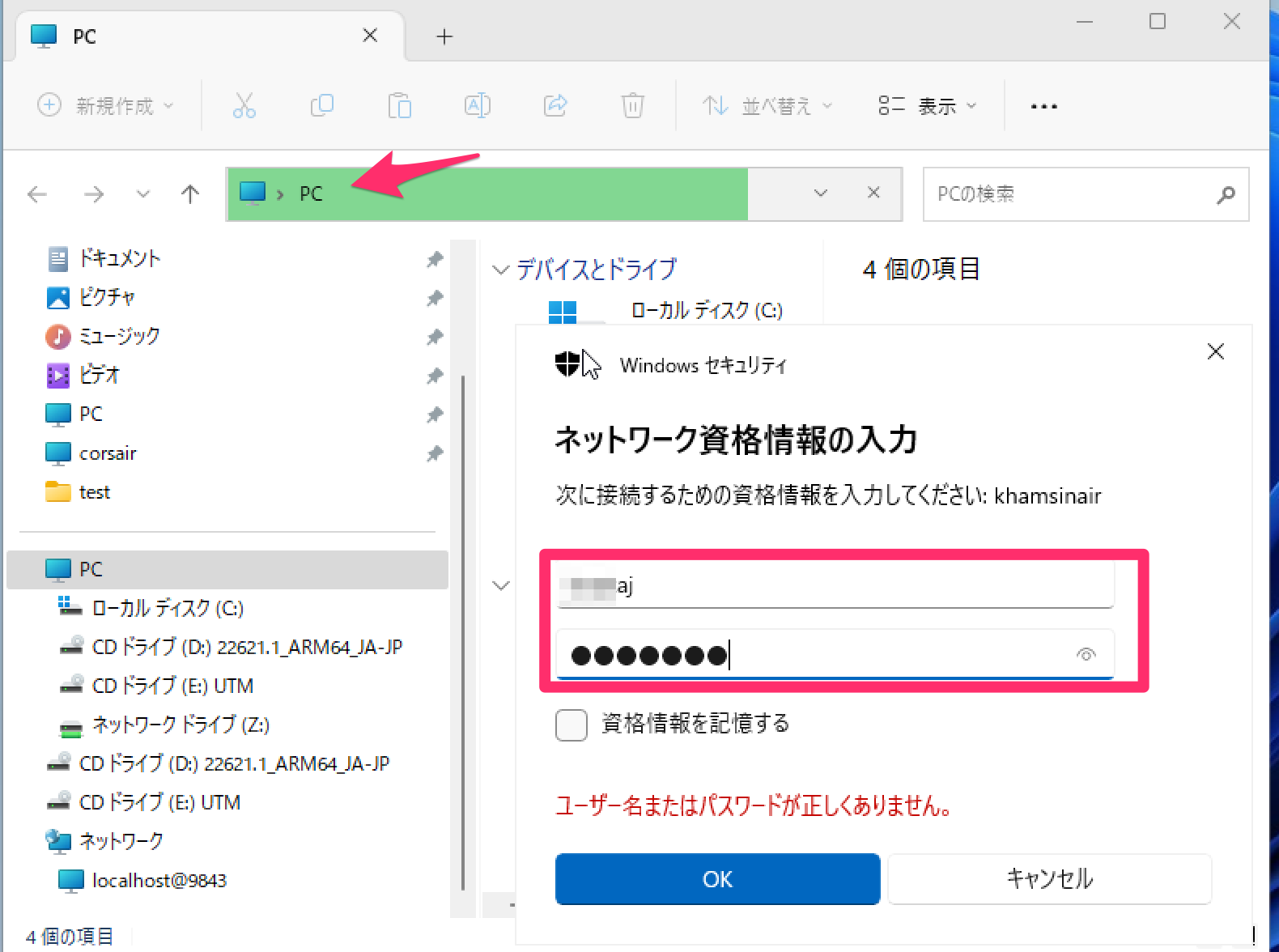Unpin corsair pin icon

pos(435,453)
